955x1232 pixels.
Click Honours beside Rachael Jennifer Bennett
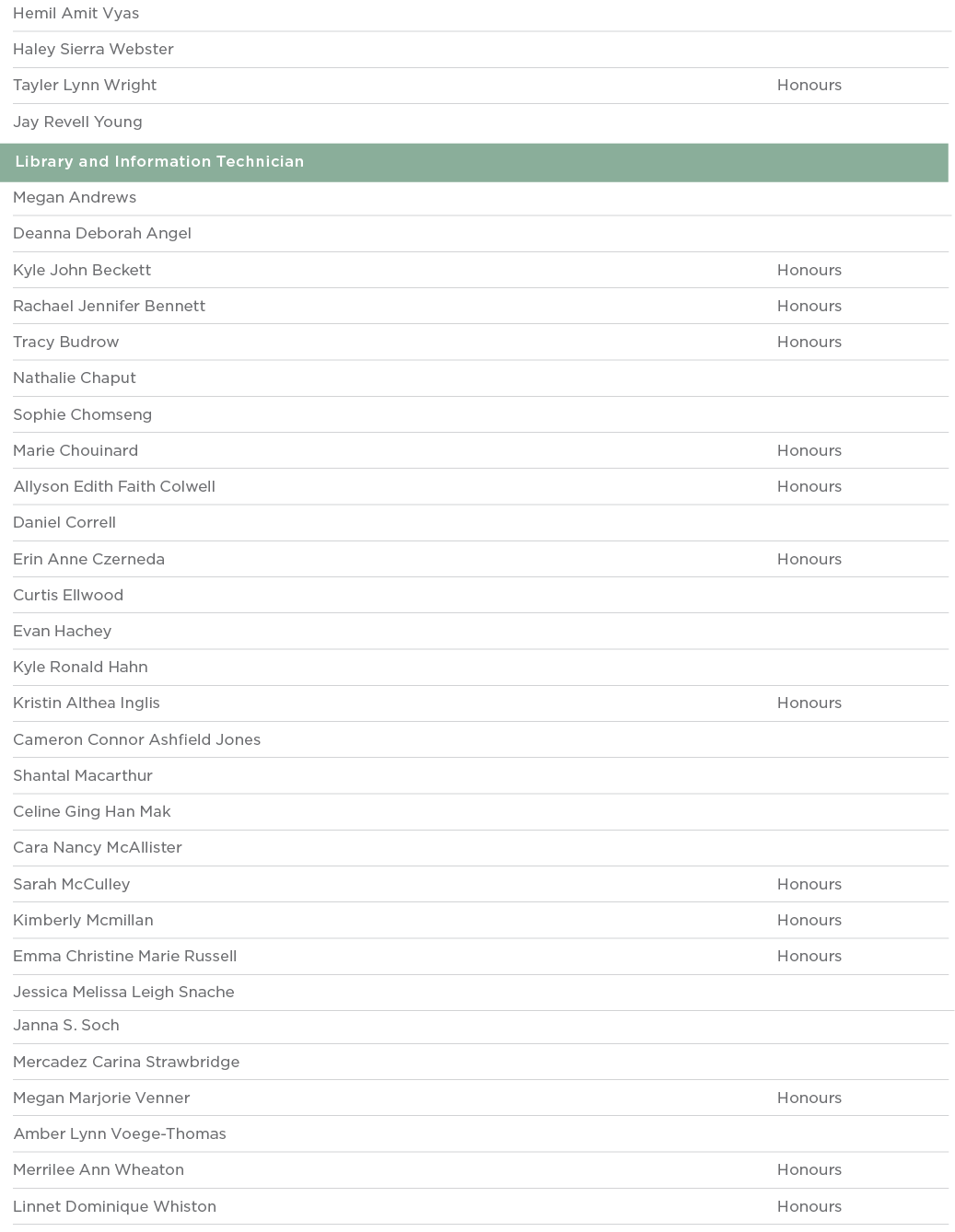(x=809, y=307)
